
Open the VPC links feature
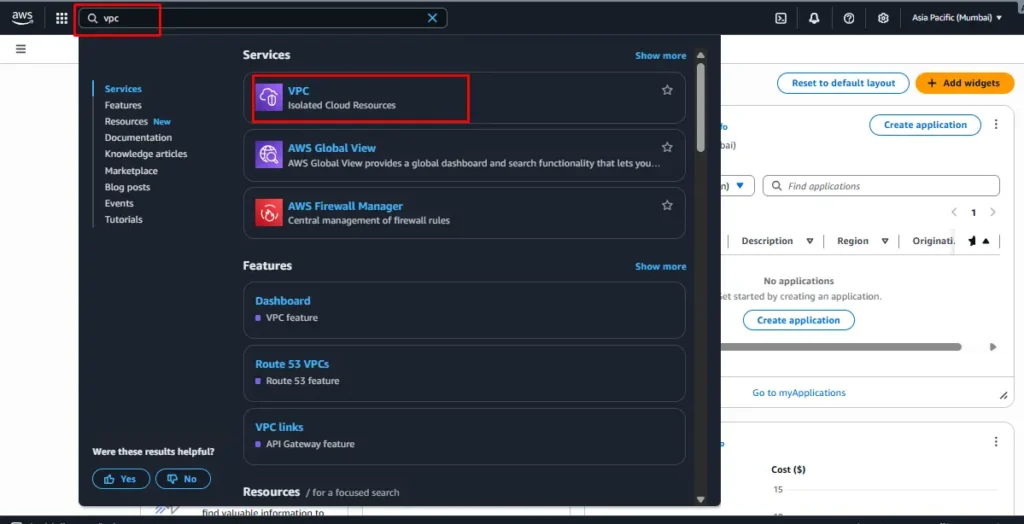pos(279,427)
